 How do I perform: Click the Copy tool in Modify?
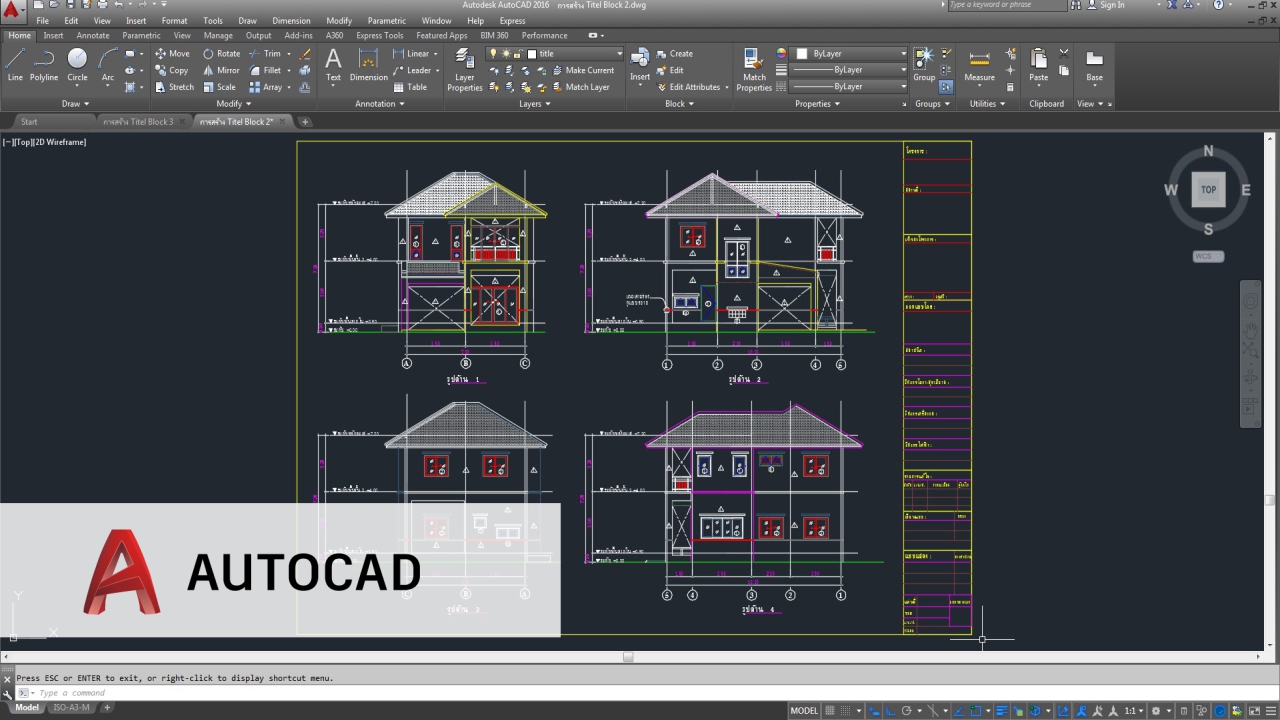pyautogui.click(x=172, y=71)
